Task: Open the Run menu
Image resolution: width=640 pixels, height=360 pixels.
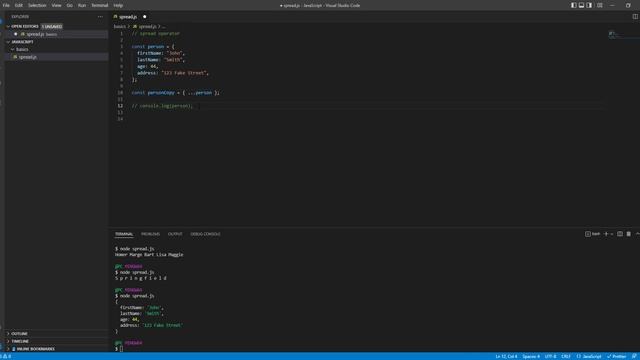Action: 82,5
